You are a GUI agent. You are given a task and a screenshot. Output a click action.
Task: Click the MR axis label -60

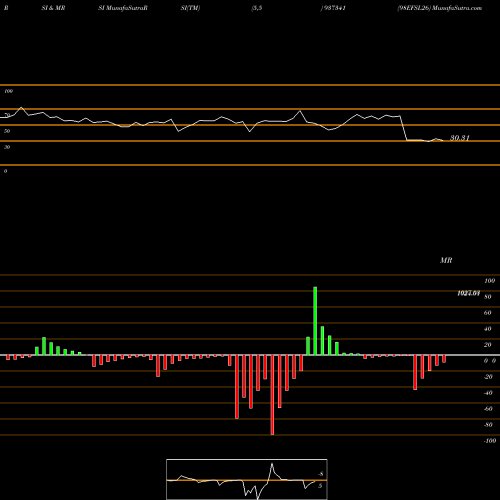[488, 409]
